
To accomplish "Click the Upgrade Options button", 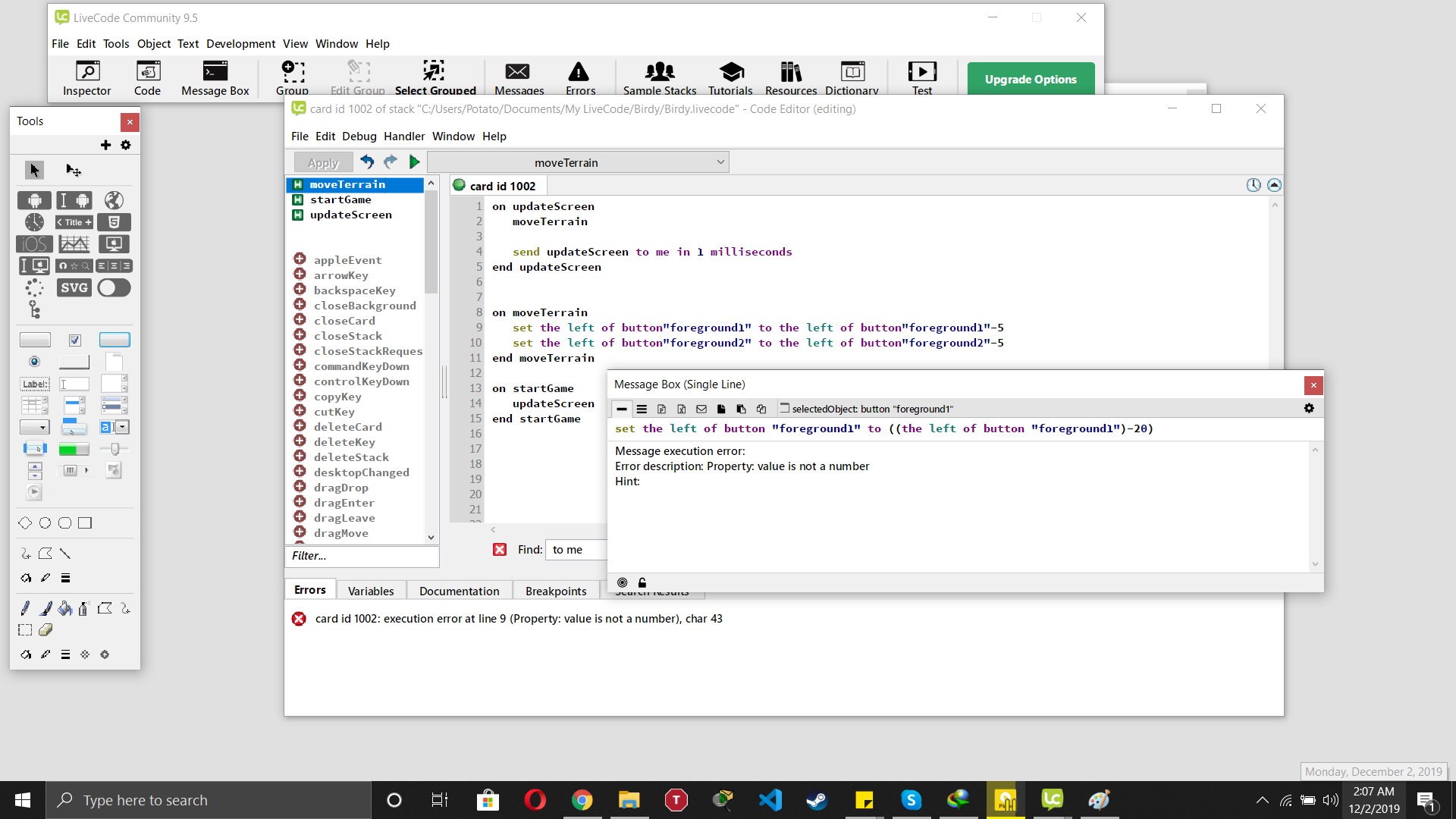I will pos(1031,79).
